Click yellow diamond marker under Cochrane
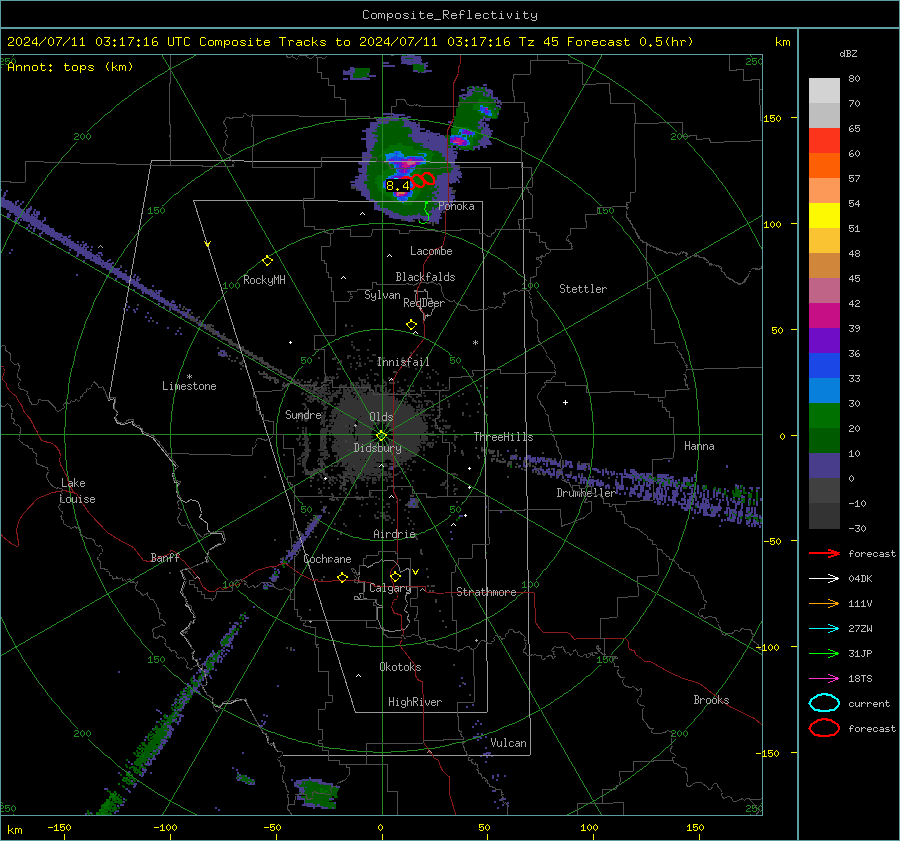Screen dimensions: 900x841 [342, 577]
